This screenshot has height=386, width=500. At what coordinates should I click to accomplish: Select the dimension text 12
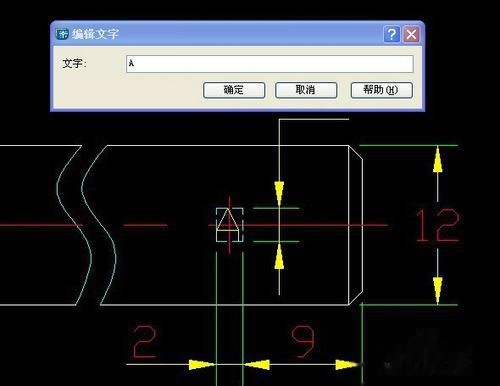point(438,225)
